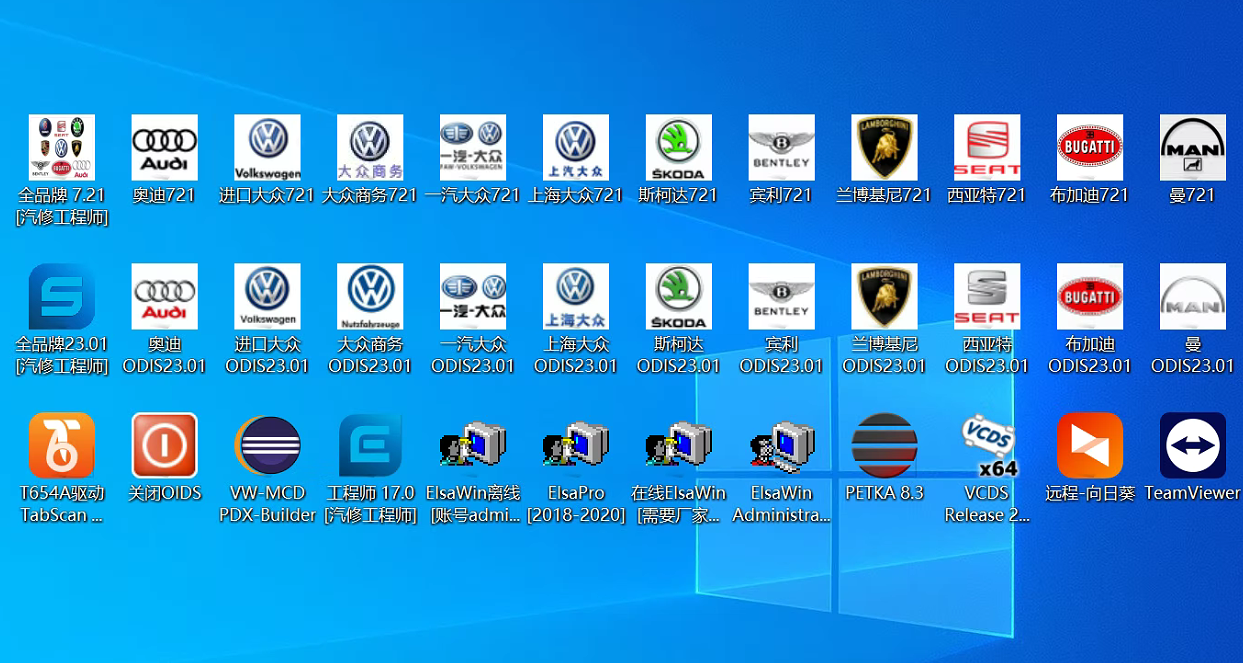This screenshot has height=663, width=1243.
Task: Click the 关闭OIDS power icon
Action: (x=164, y=446)
